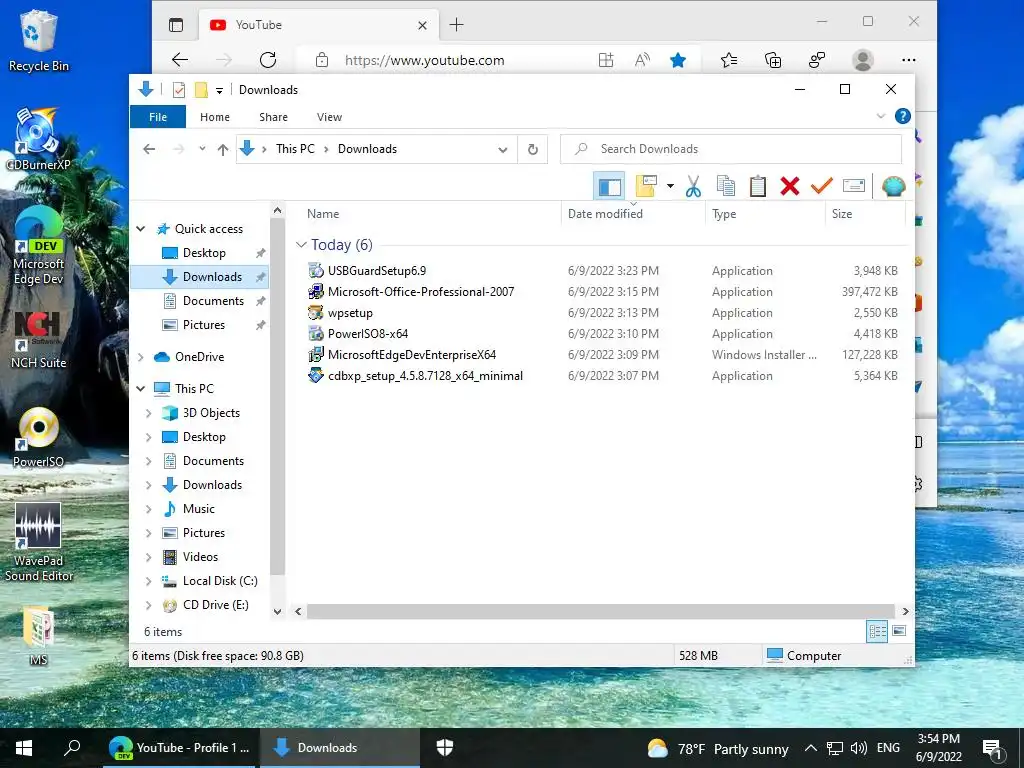Select cdbxp_setup_4.5.8.7128_x64_minimal file

(x=424, y=376)
